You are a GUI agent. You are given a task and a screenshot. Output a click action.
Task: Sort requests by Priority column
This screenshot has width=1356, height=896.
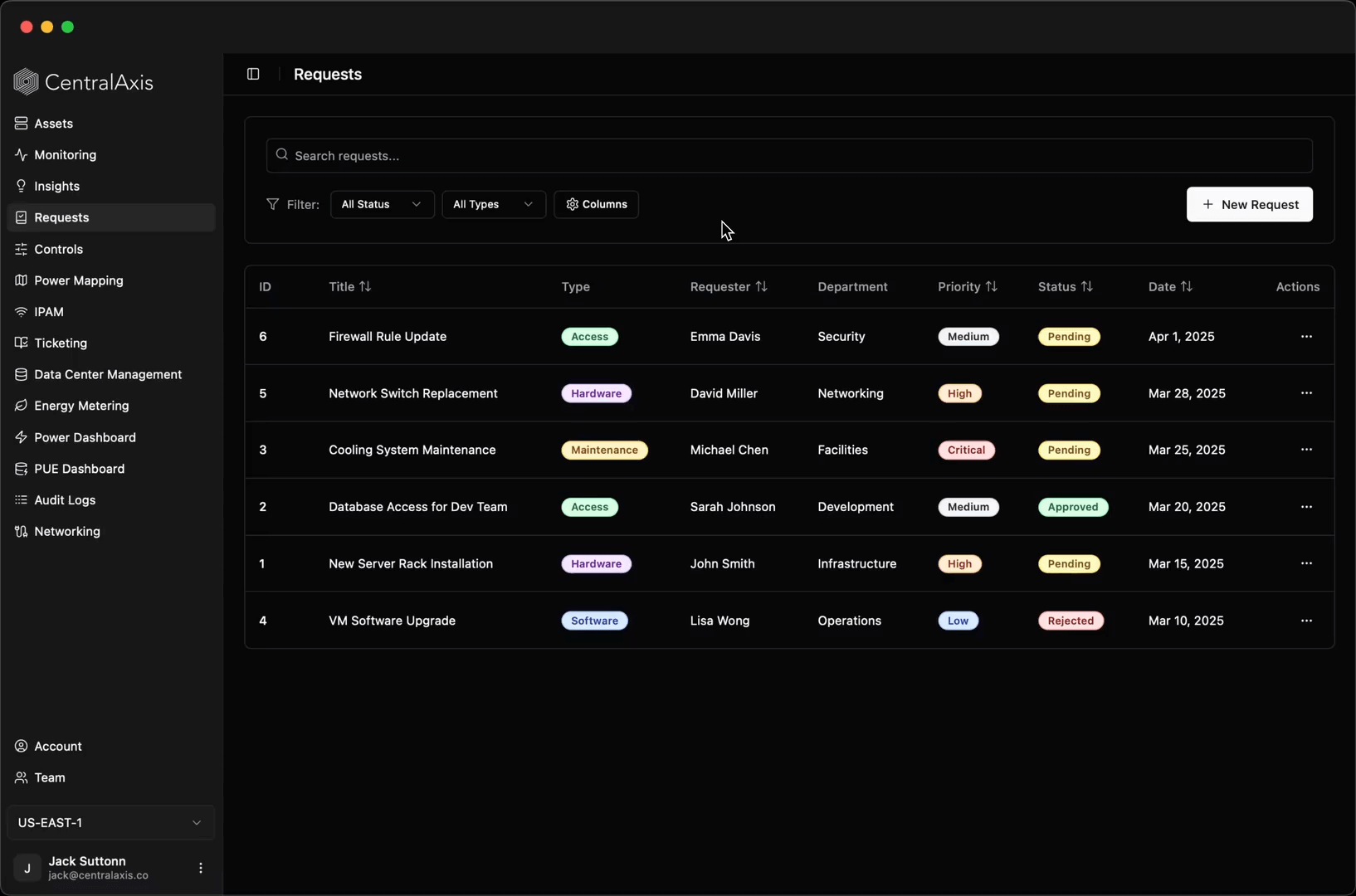[x=991, y=287]
